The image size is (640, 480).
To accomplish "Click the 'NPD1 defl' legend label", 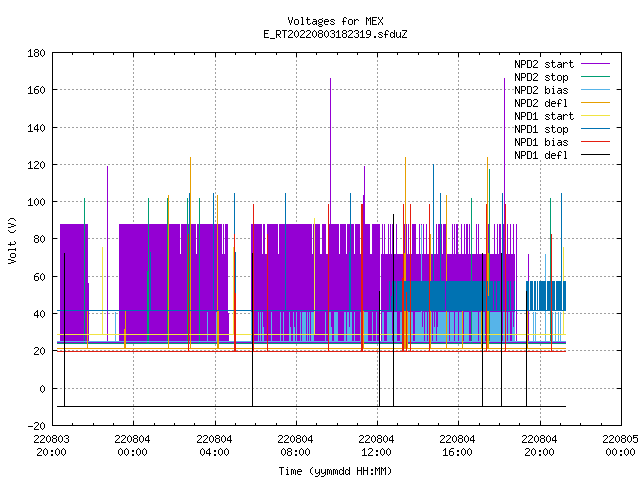I will pyautogui.click(x=541, y=156).
